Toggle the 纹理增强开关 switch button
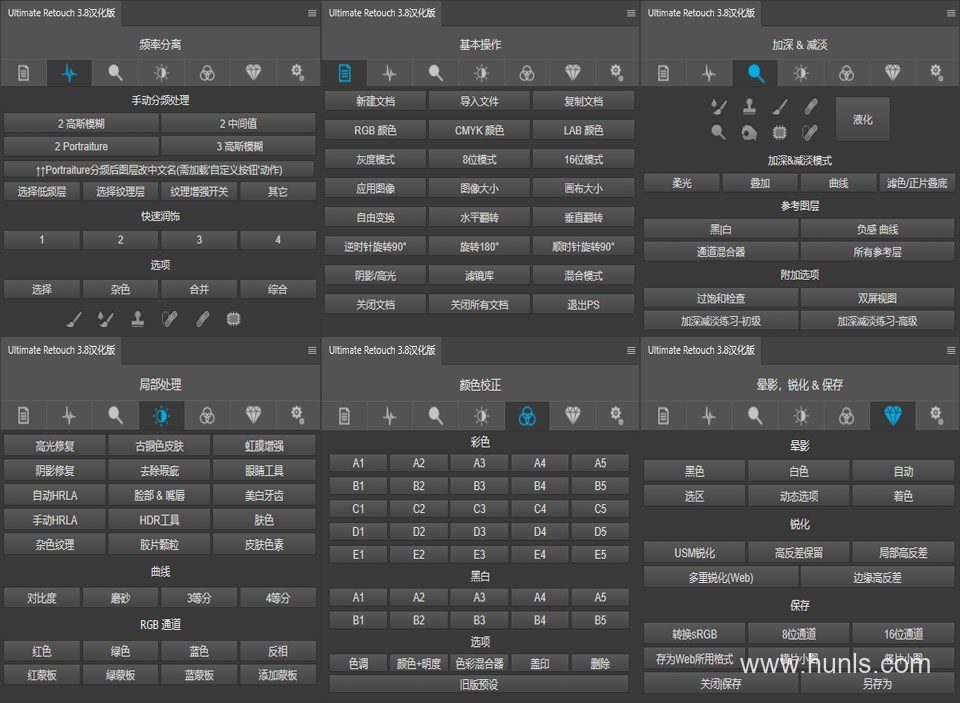This screenshot has width=960, height=703. click(x=199, y=192)
